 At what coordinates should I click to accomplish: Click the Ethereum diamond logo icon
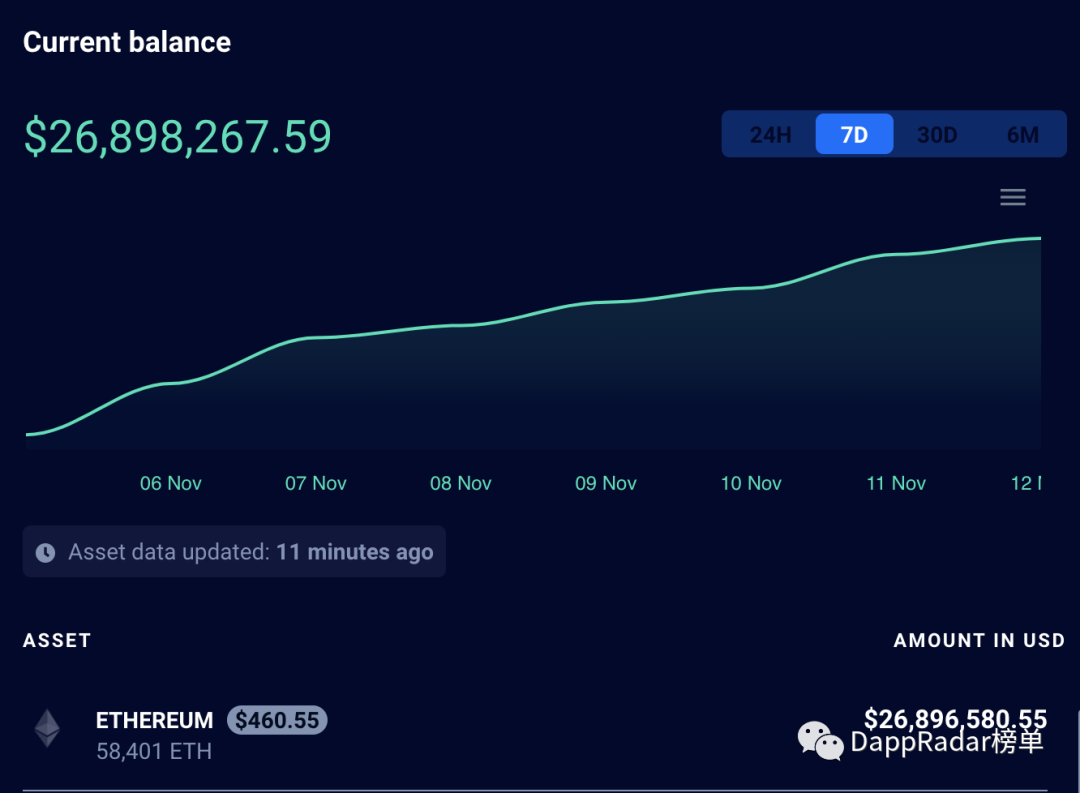[47, 729]
